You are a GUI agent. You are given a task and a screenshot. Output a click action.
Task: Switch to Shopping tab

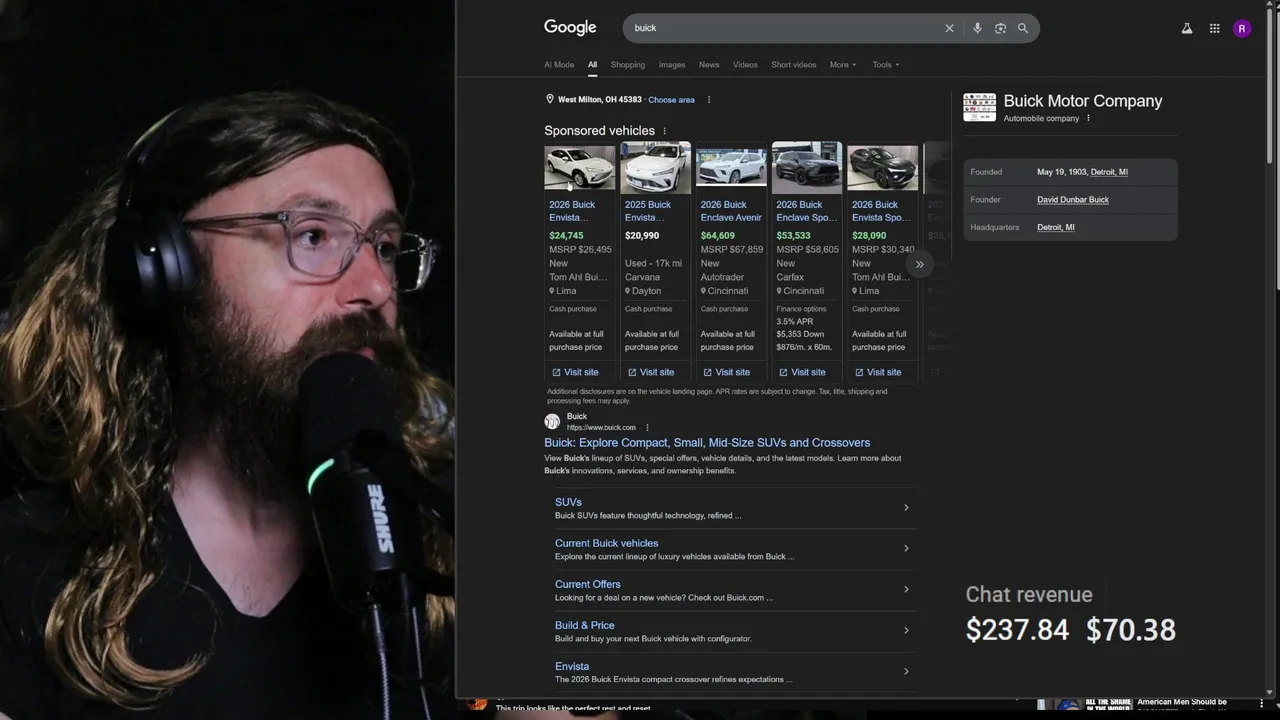click(x=628, y=65)
